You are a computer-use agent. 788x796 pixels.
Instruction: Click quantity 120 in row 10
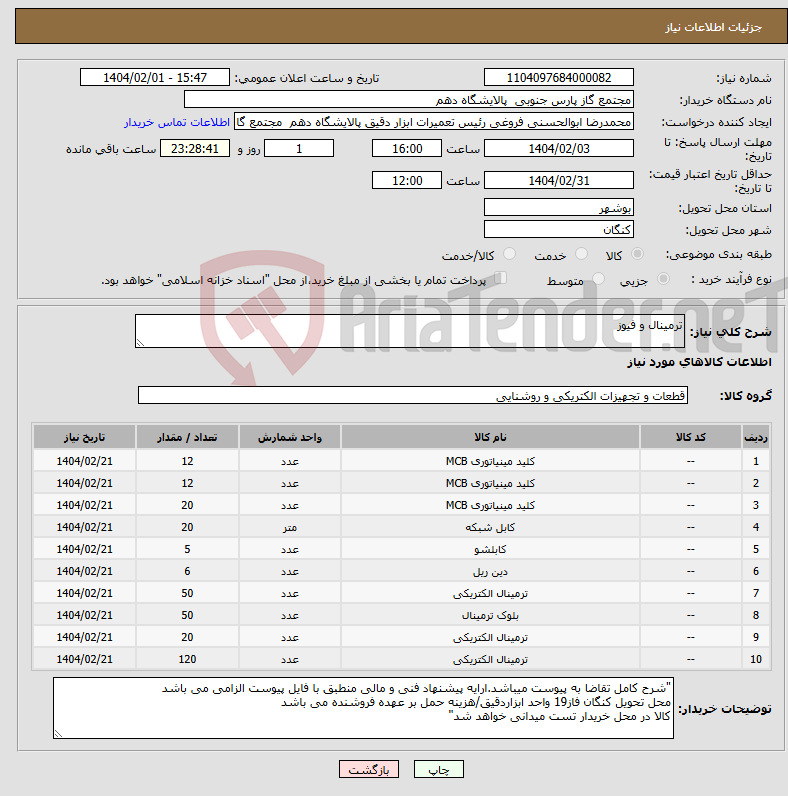tap(187, 659)
